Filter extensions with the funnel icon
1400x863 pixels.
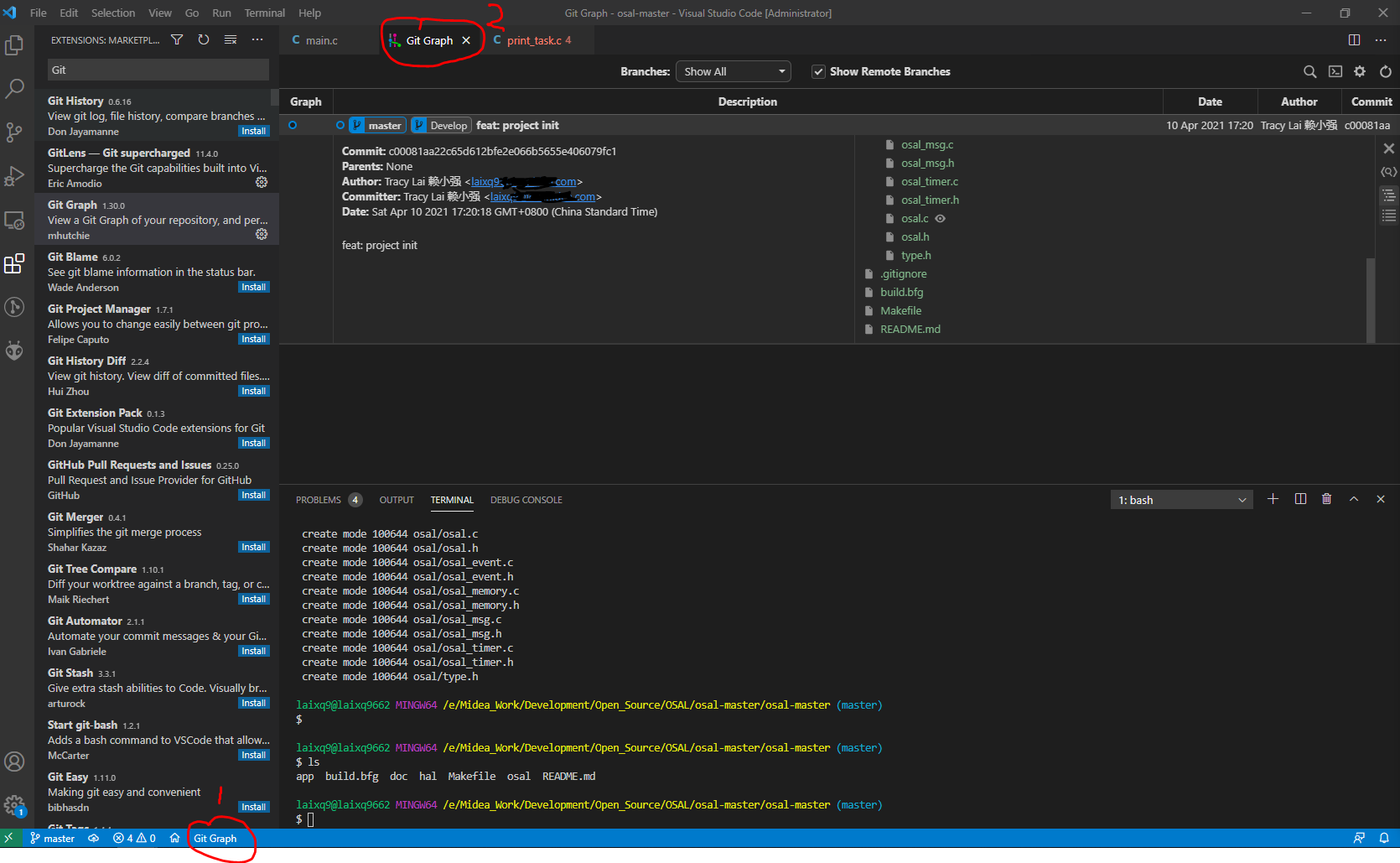(x=177, y=39)
